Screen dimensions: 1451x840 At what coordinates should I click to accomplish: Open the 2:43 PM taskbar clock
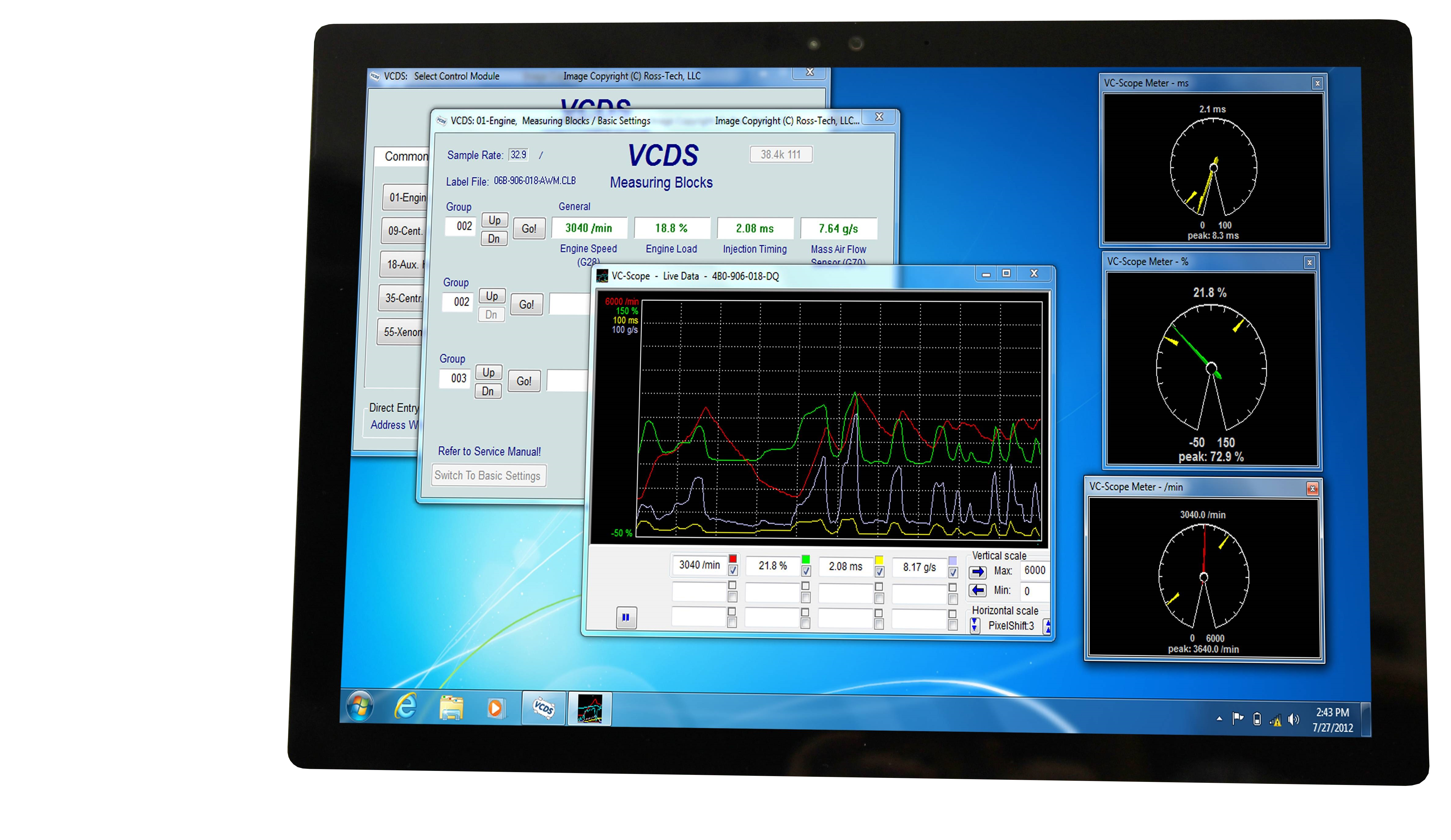pyautogui.click(x=1332, y=720)
